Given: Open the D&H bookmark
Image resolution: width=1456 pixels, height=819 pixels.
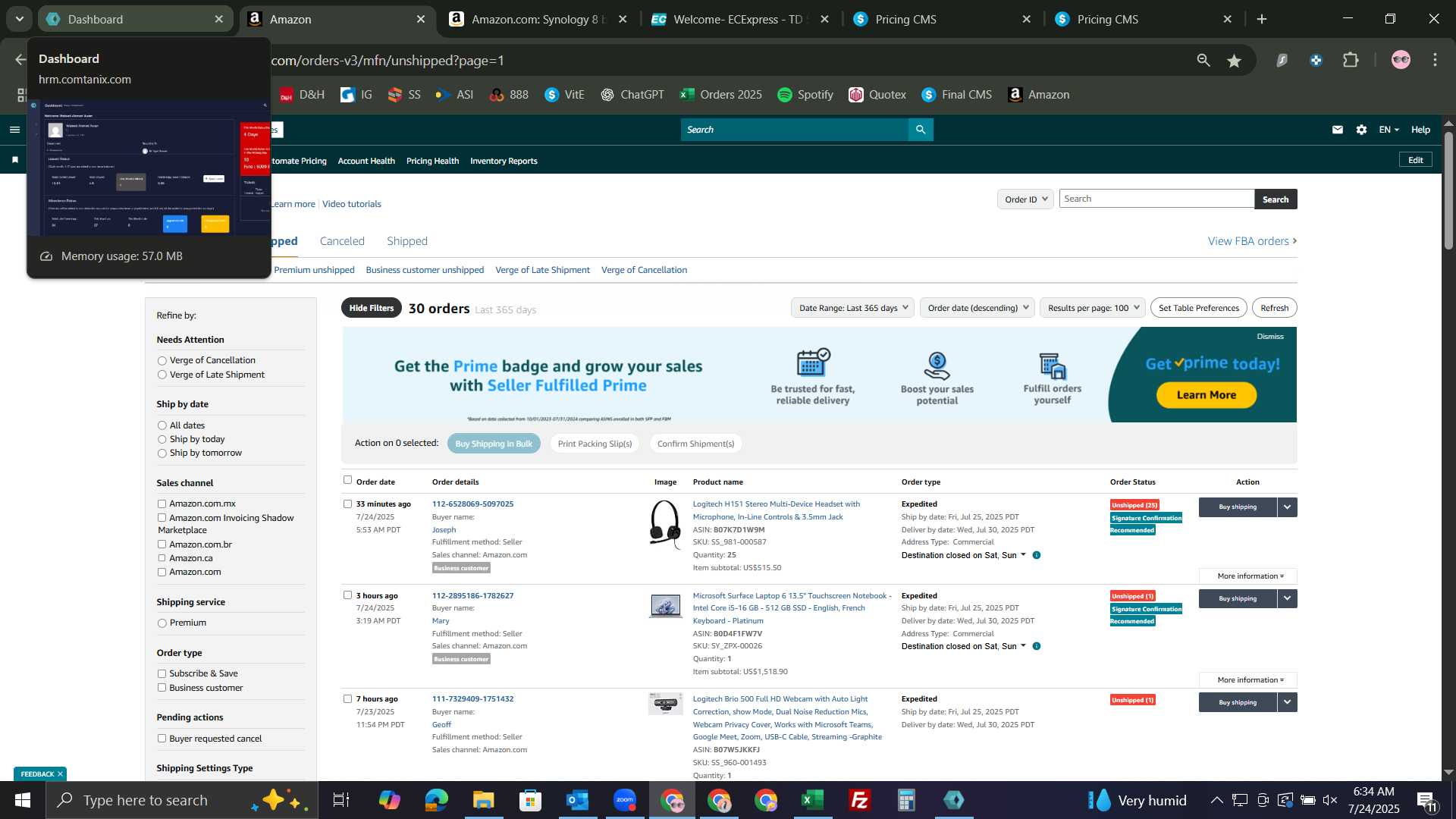Looking at the screenshot, I should pyautogui.click(x=302, y=95).
